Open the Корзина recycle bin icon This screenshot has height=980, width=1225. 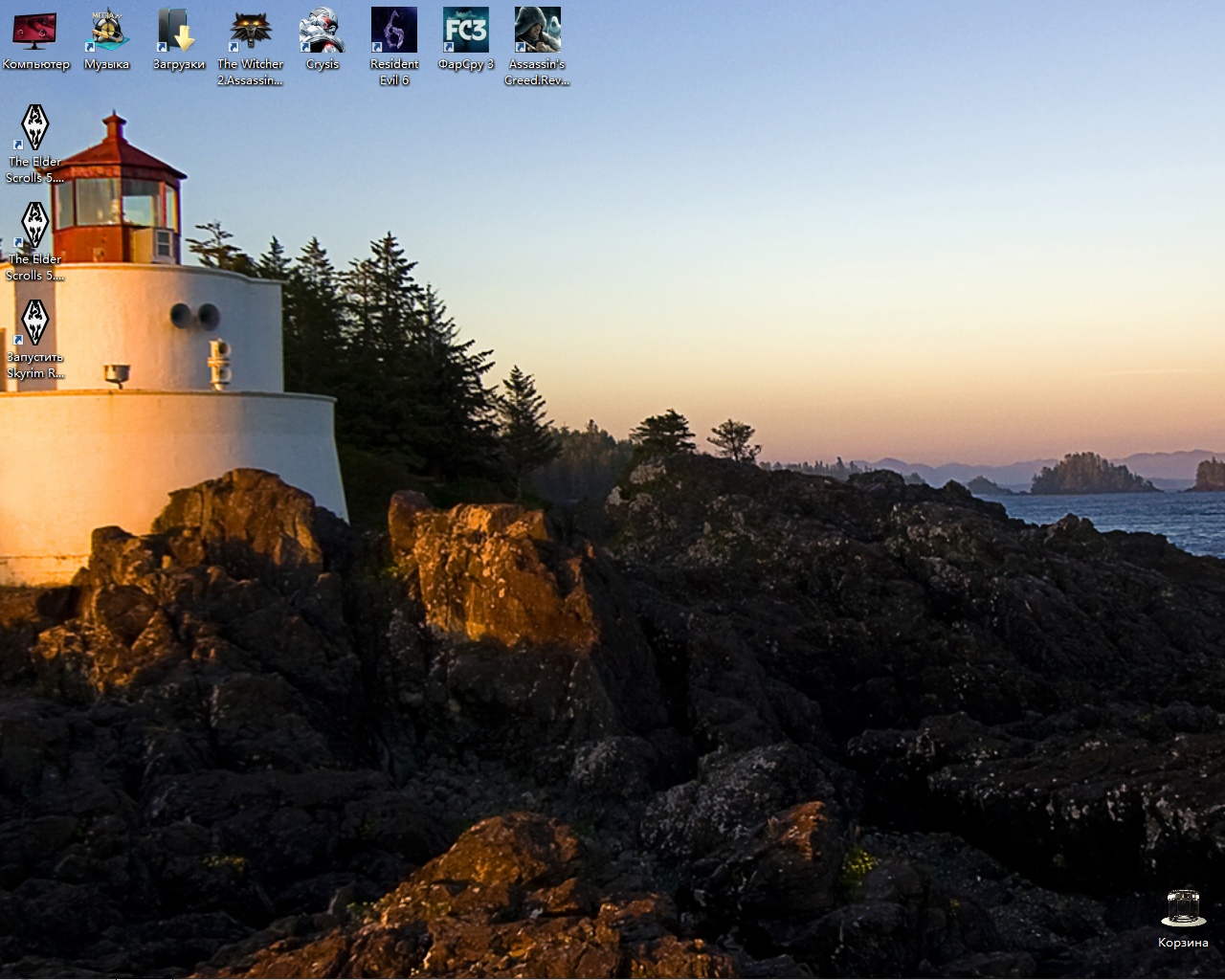coord(1183,908)
